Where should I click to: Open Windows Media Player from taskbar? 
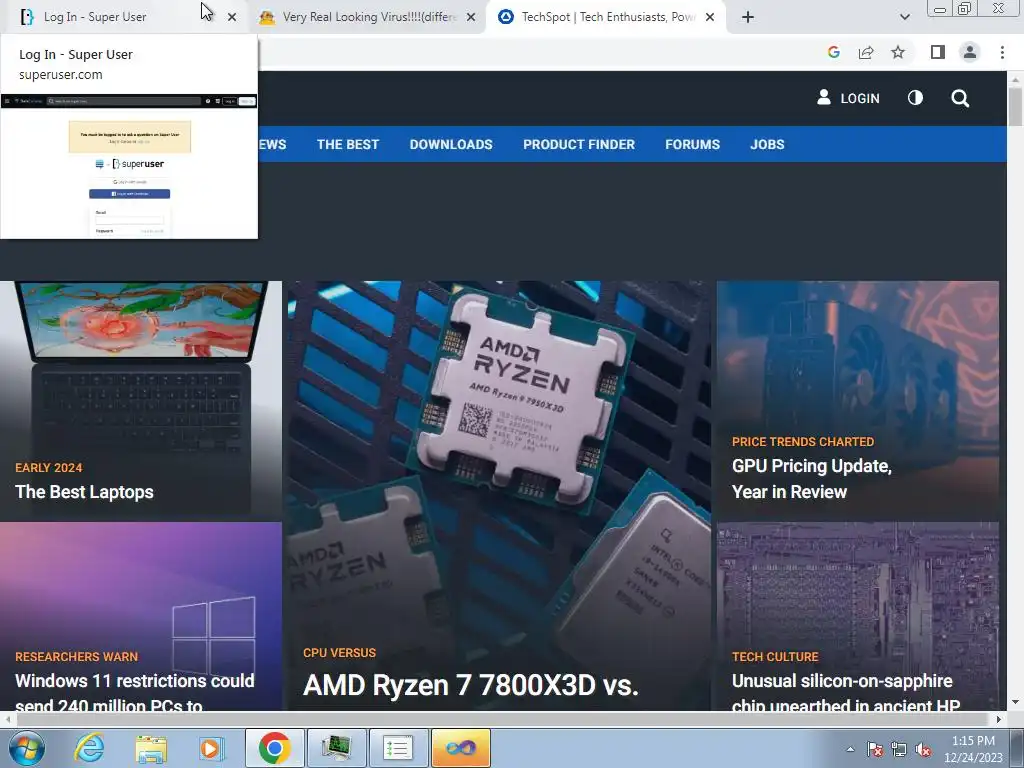211,748
